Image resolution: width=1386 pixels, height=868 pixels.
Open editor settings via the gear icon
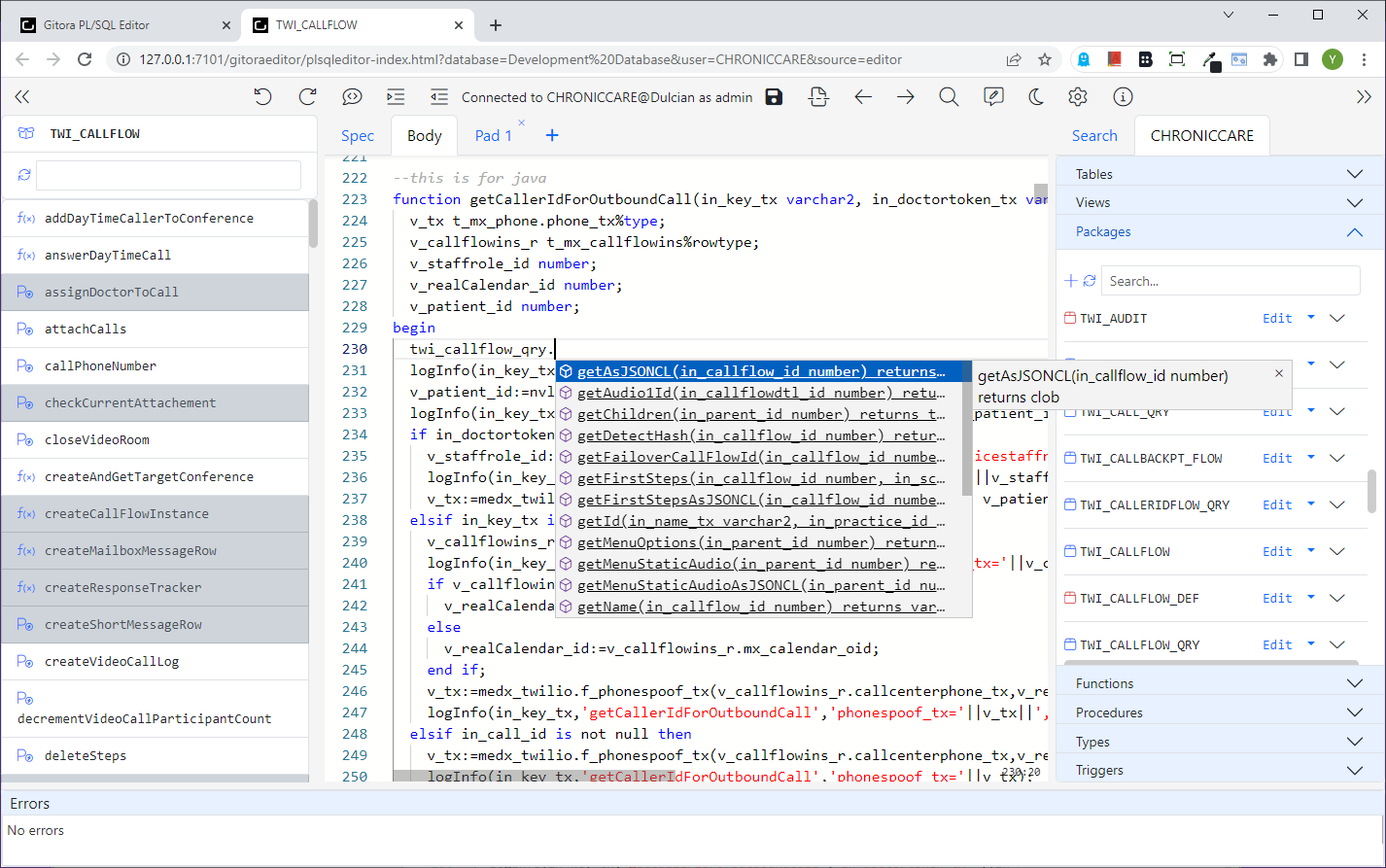pyautogui.click(x=1077, y=96)
